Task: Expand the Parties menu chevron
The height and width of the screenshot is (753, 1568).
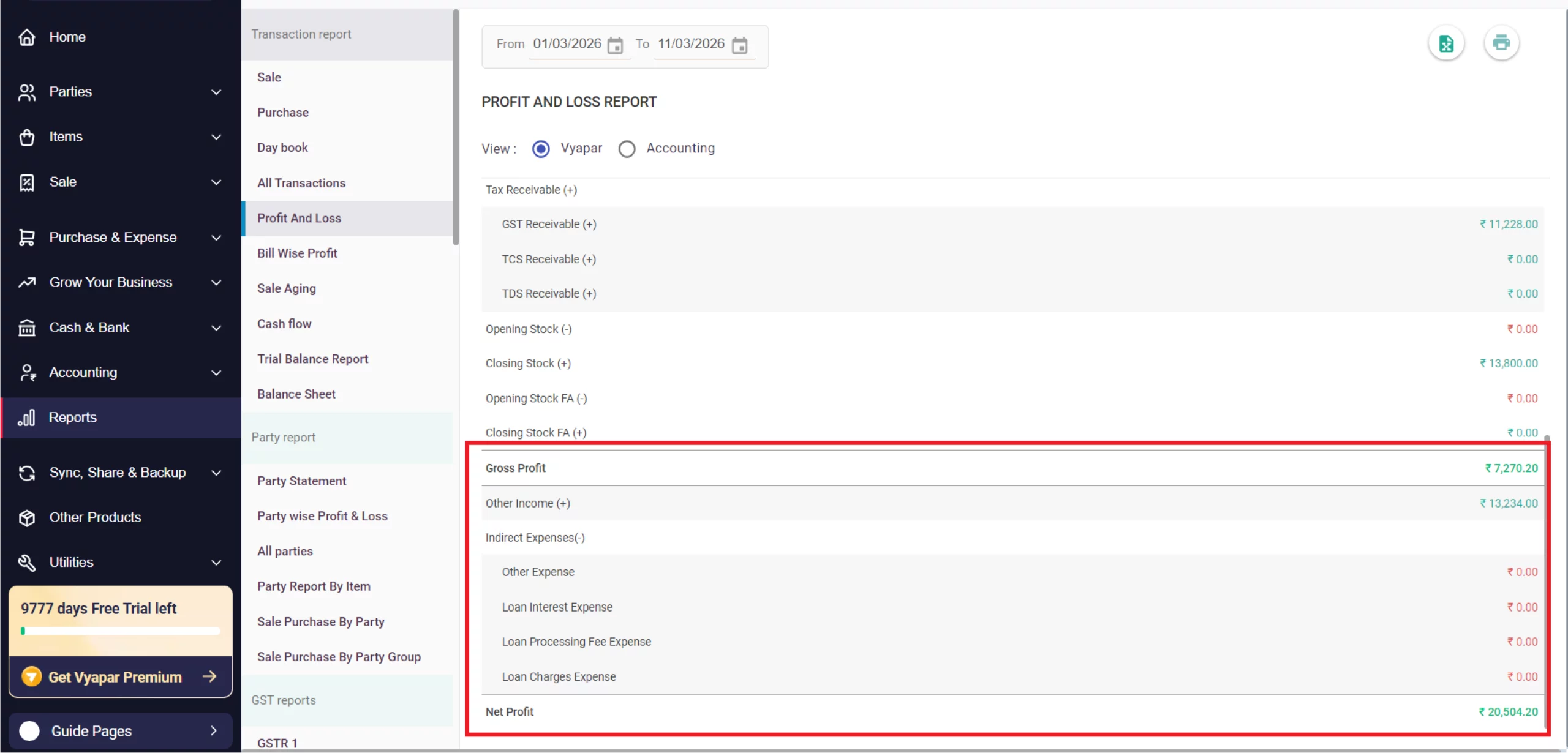Action: [216, 92]
